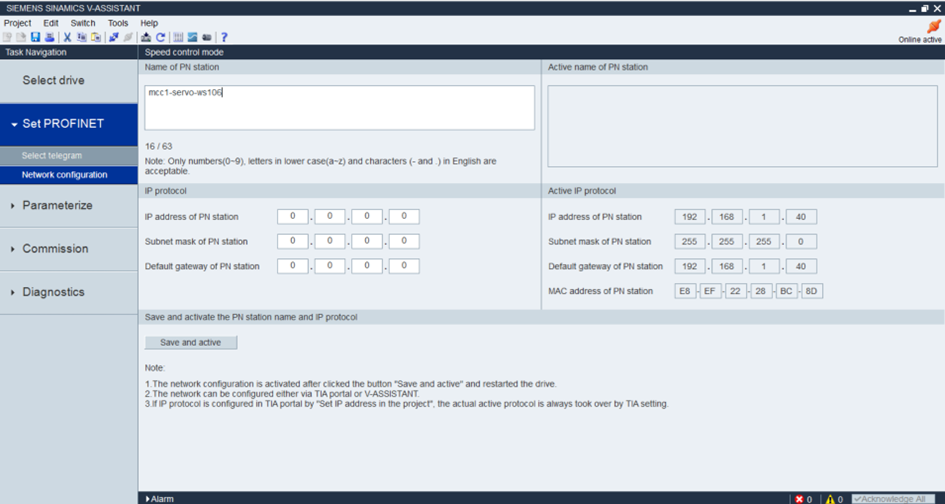945x504 pixels.
Task: Click active subnet mask last octet 0
Action: pos(801,242)
